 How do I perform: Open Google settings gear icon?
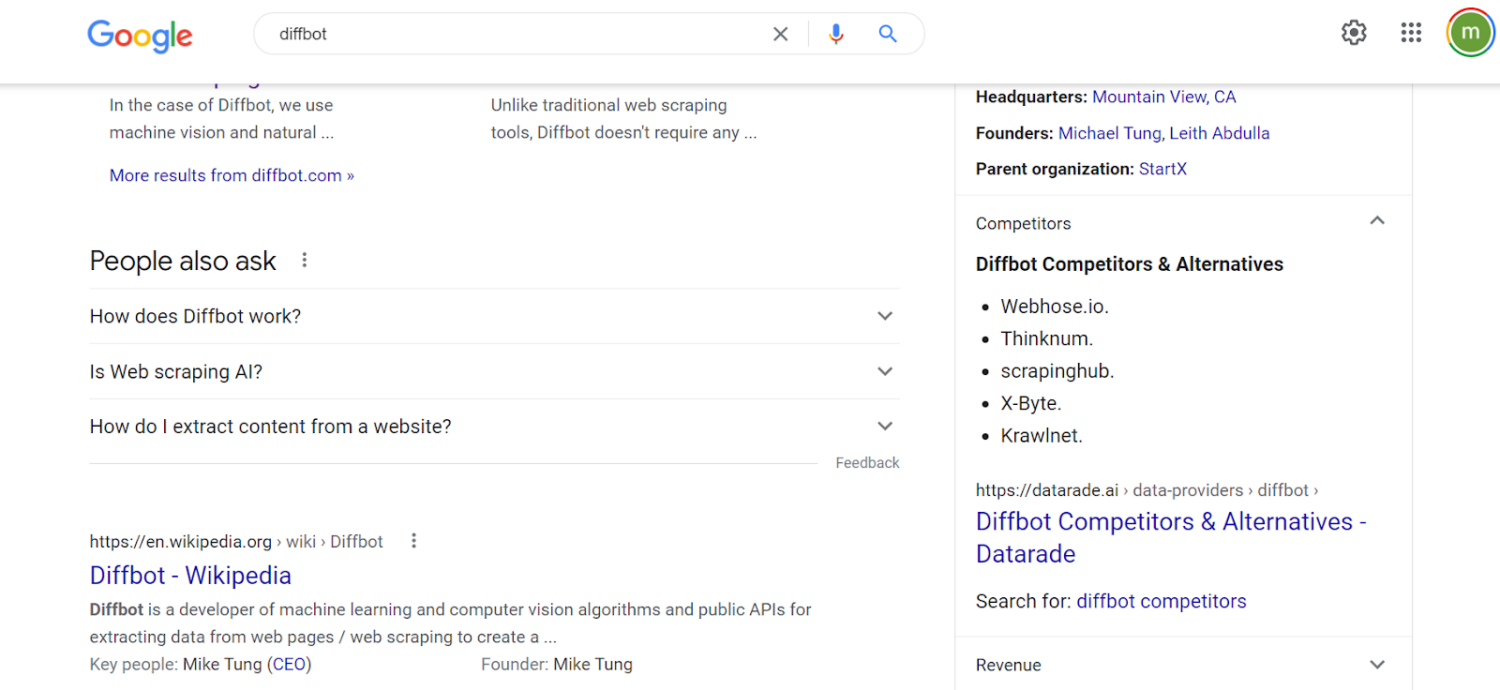(1354, 33)
